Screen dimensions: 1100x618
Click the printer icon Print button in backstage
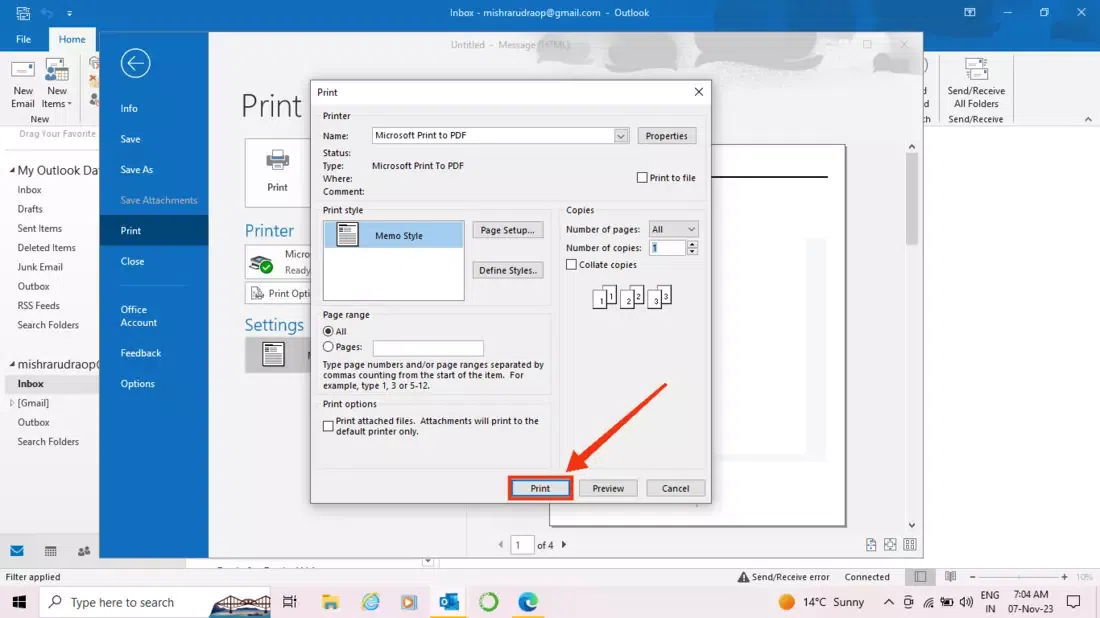pyautogui.click(x=277, y=172)
